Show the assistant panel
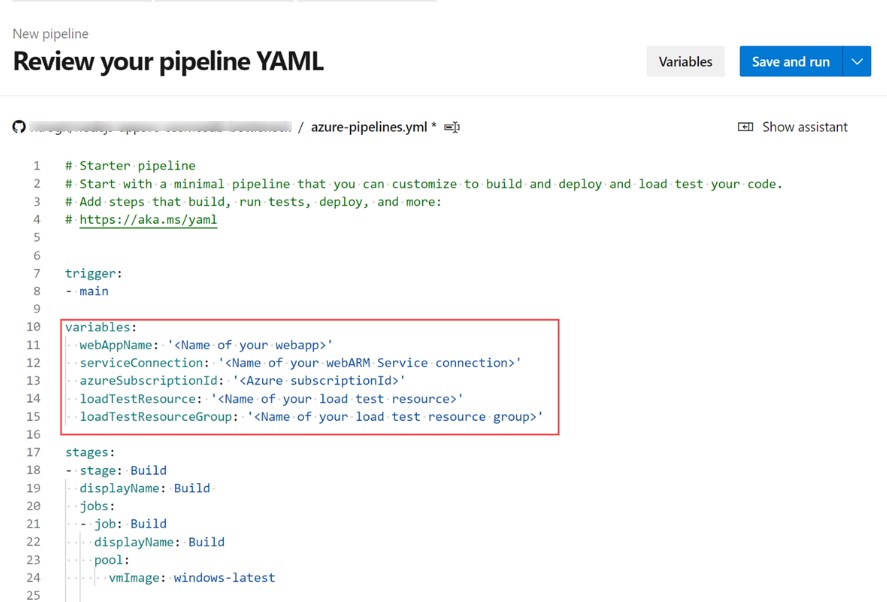 pyautogui.click(x=792, y=127)
